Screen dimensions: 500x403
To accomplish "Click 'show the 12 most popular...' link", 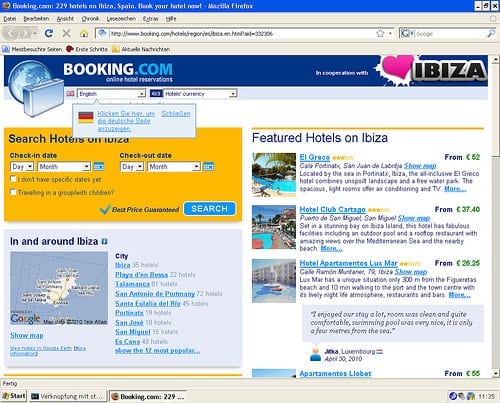I will click(158, 351).
